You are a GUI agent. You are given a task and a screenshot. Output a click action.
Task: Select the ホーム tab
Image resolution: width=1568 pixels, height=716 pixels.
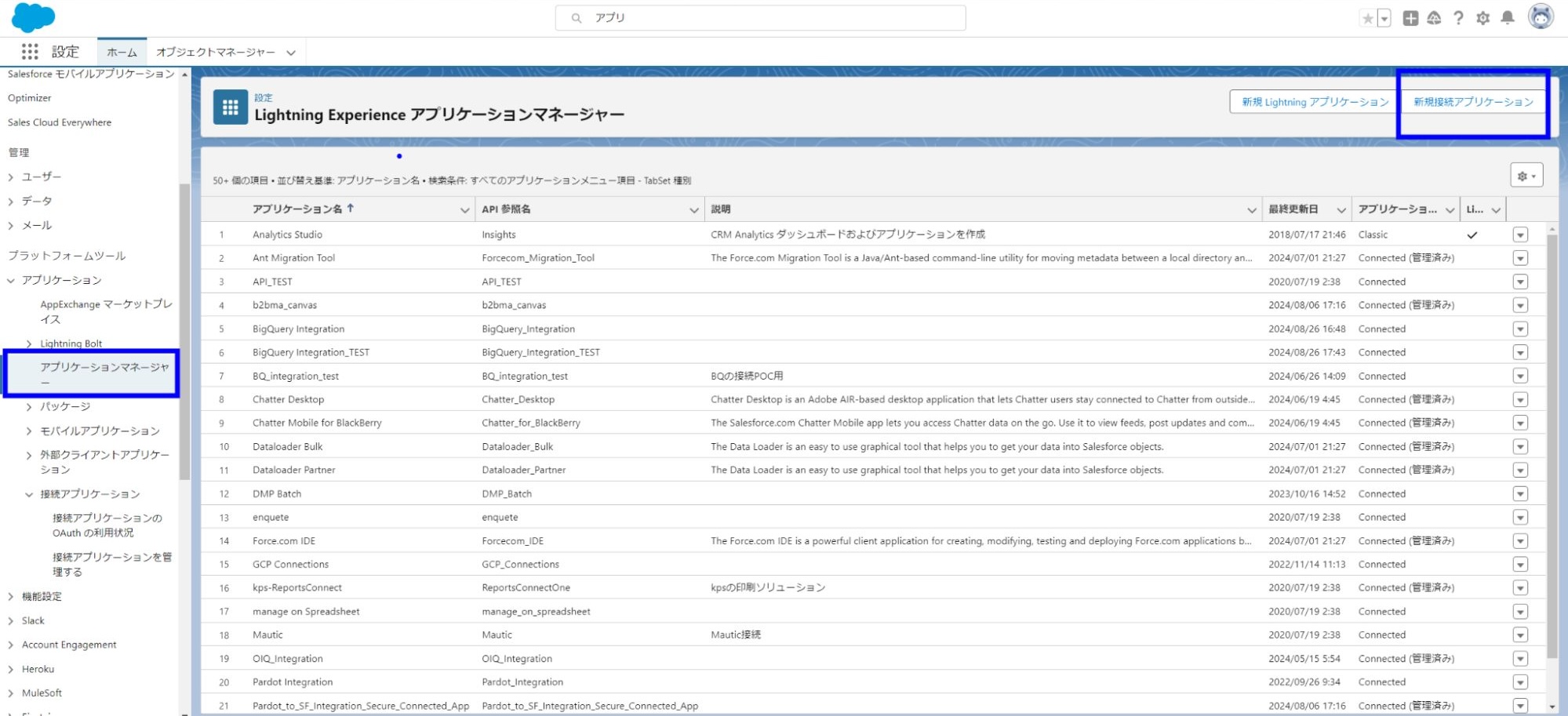coord(122,53)
